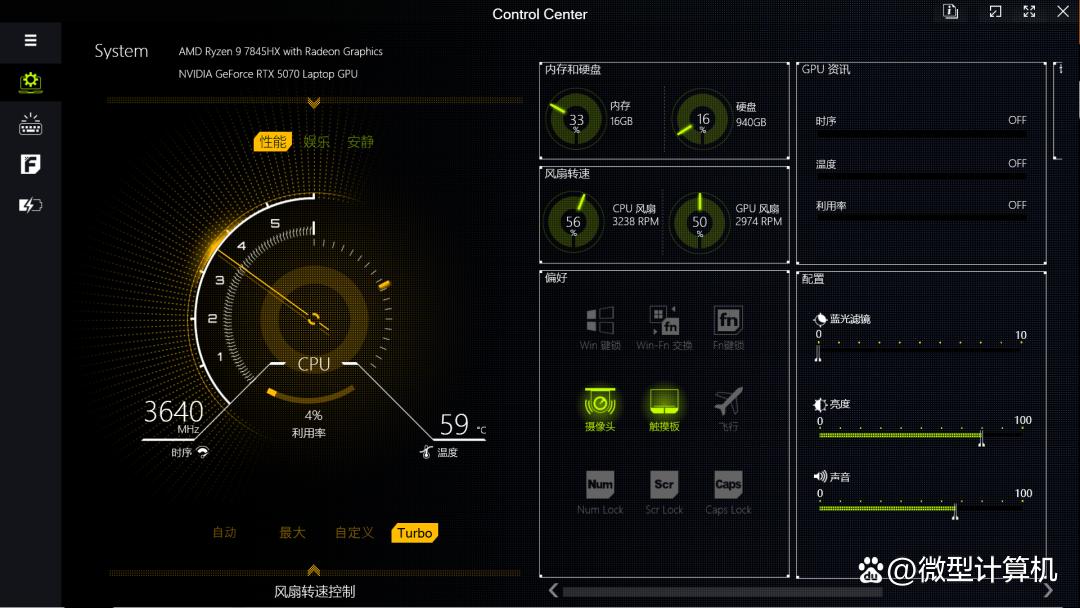The image size is (1080, 608).
Task: Toggle the touchpad (触摸板) switch
Action: click(664, 403)
